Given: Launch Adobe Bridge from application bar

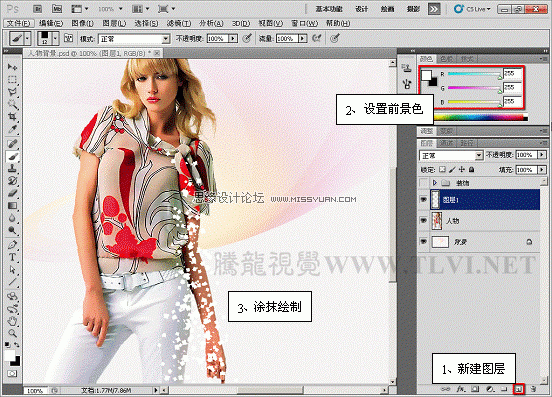Looking at the screenshot, I should (x=37, y=9).
